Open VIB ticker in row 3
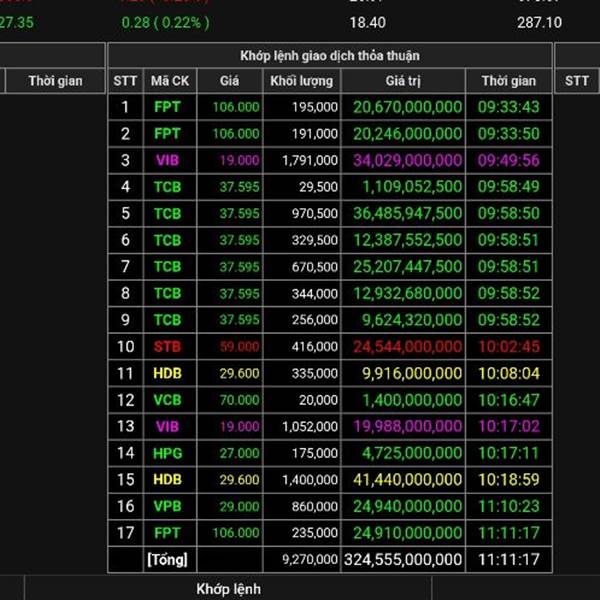 pos(167,160)
